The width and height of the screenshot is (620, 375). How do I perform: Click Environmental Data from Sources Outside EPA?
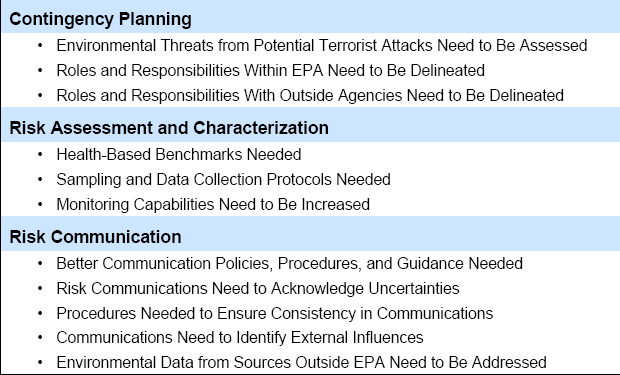point(301,362)
